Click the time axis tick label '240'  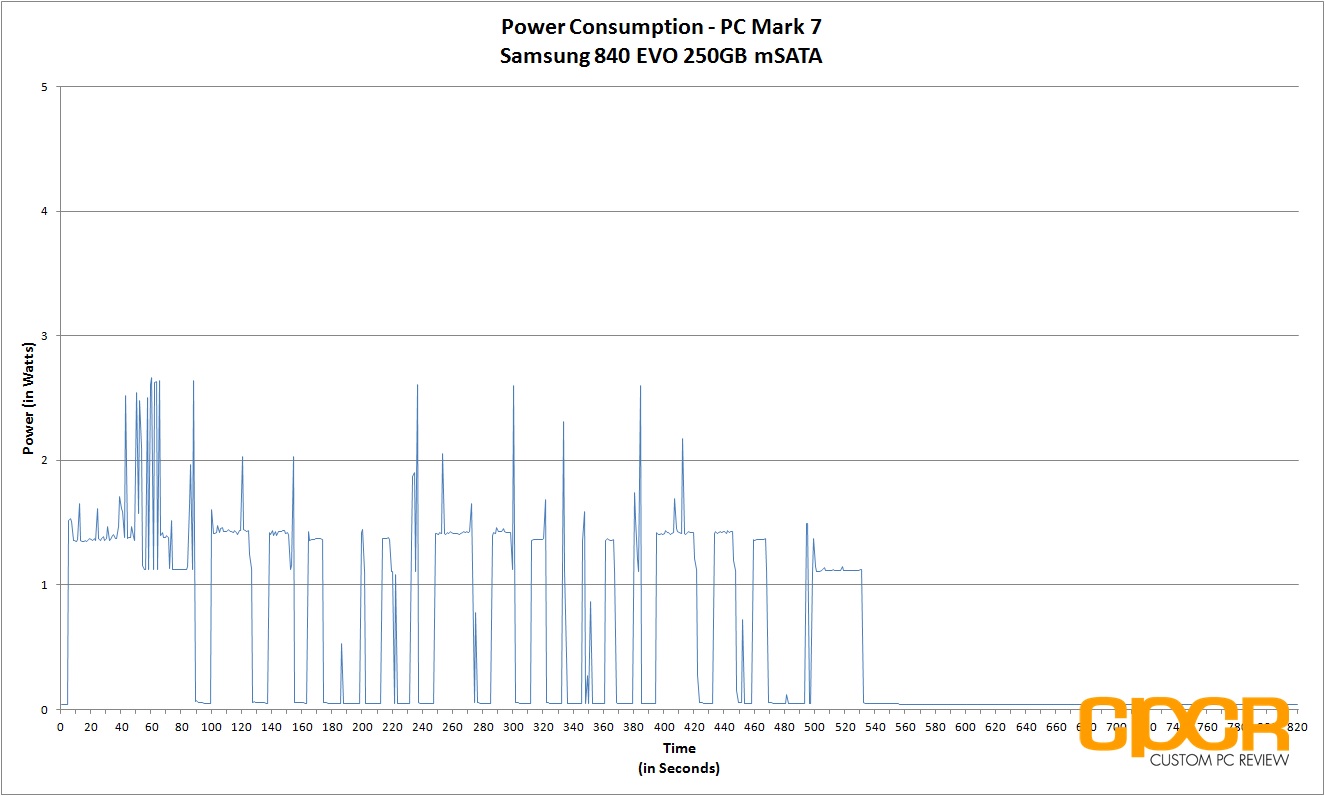(x=422, y=727)
